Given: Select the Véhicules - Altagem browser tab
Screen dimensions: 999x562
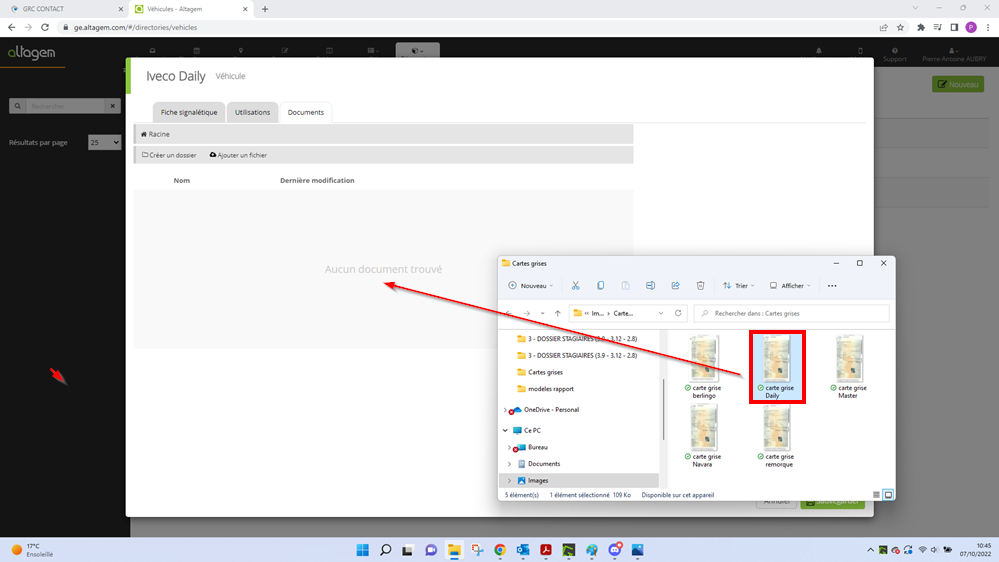Looking at the screenshot, I should 190,9.
